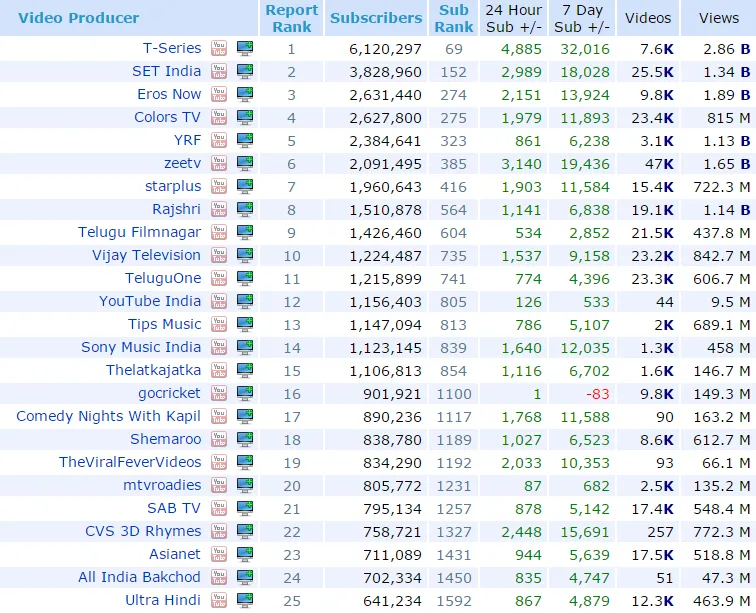
Task: Open the YouTube icon beside YouTube India
Action: [x=219, y=301]
